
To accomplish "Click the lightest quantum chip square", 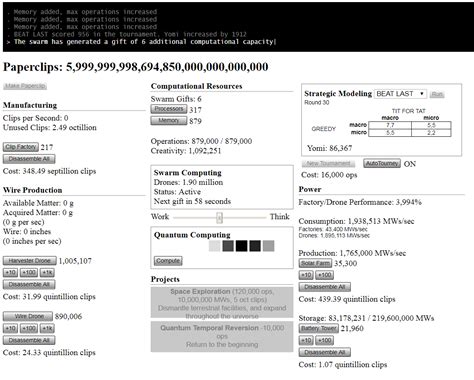I will click(x=215, y=246).
